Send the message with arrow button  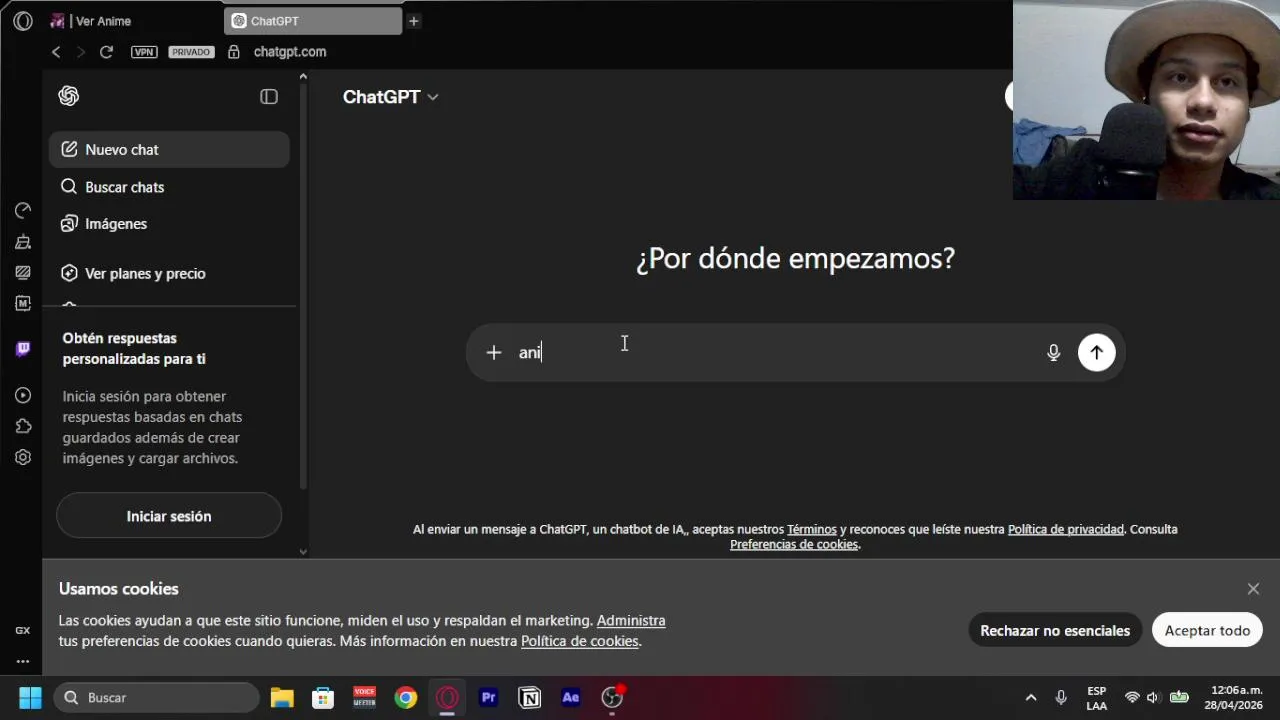pos(1096,352)
